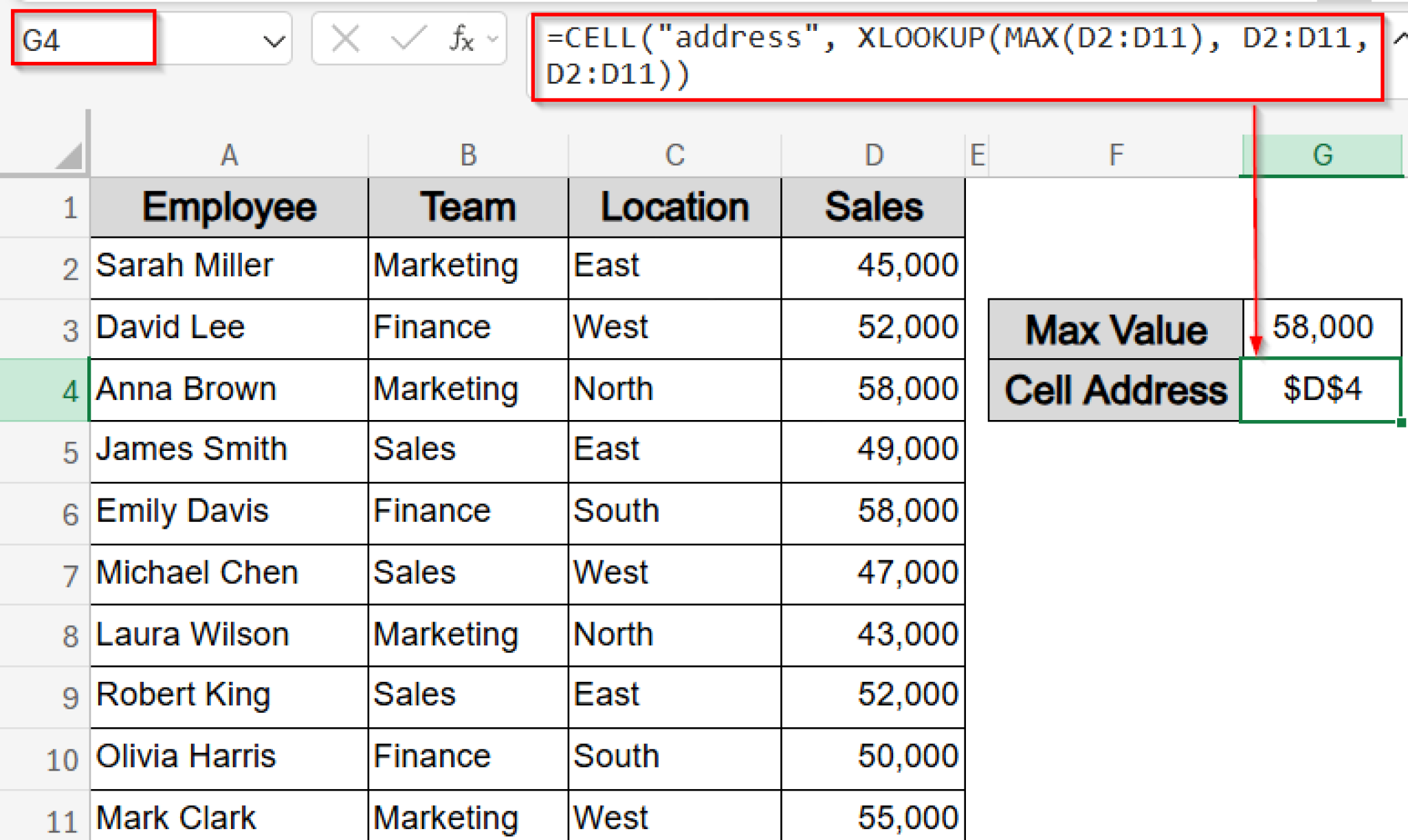Click the Employee header cell A1
The height and width of the screenshot is (840, 1408).
coord(229,206)
